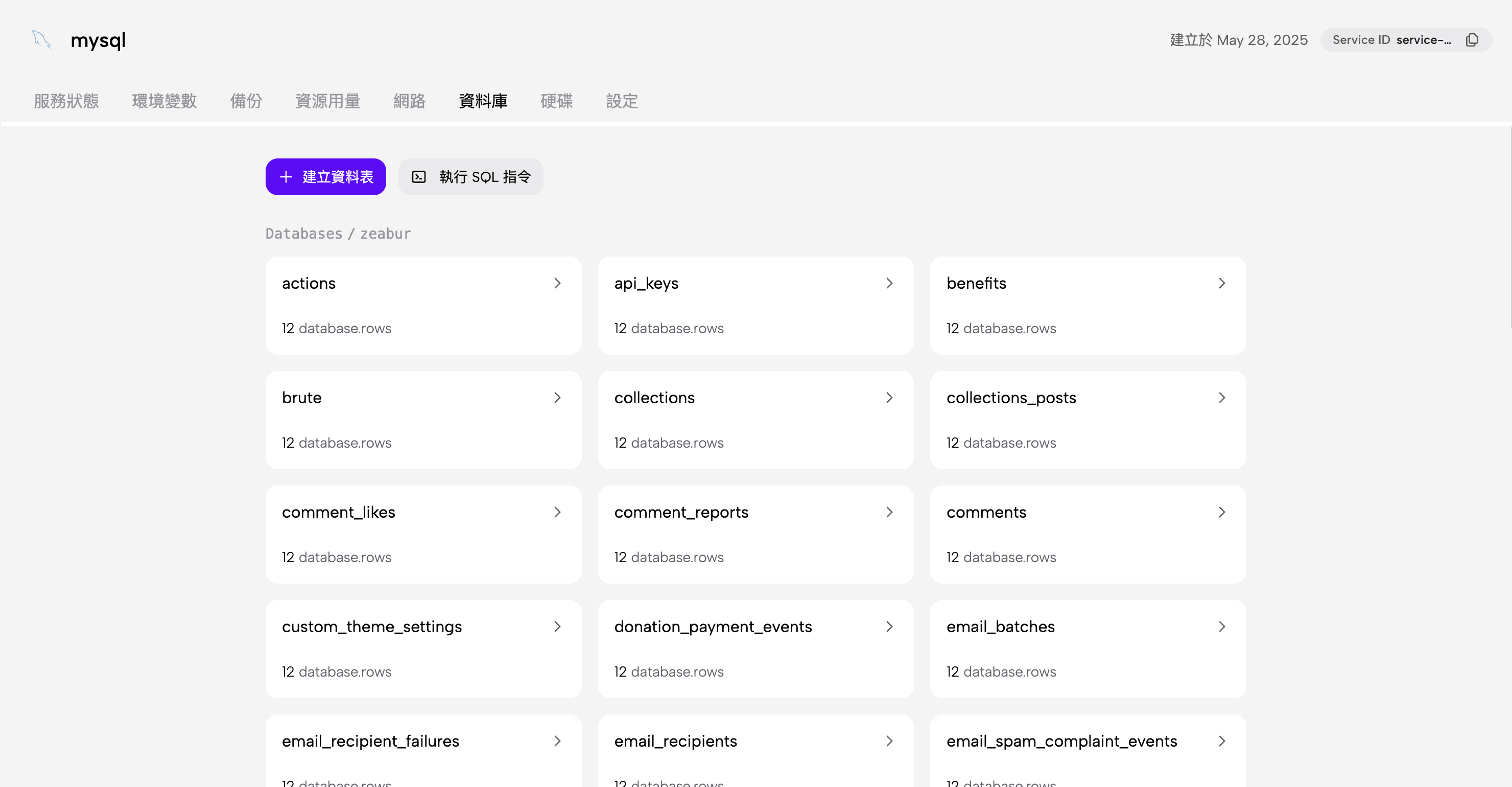Open the donation_payment_events table card
Screen dimensions: 1512x787
(755, 649)
